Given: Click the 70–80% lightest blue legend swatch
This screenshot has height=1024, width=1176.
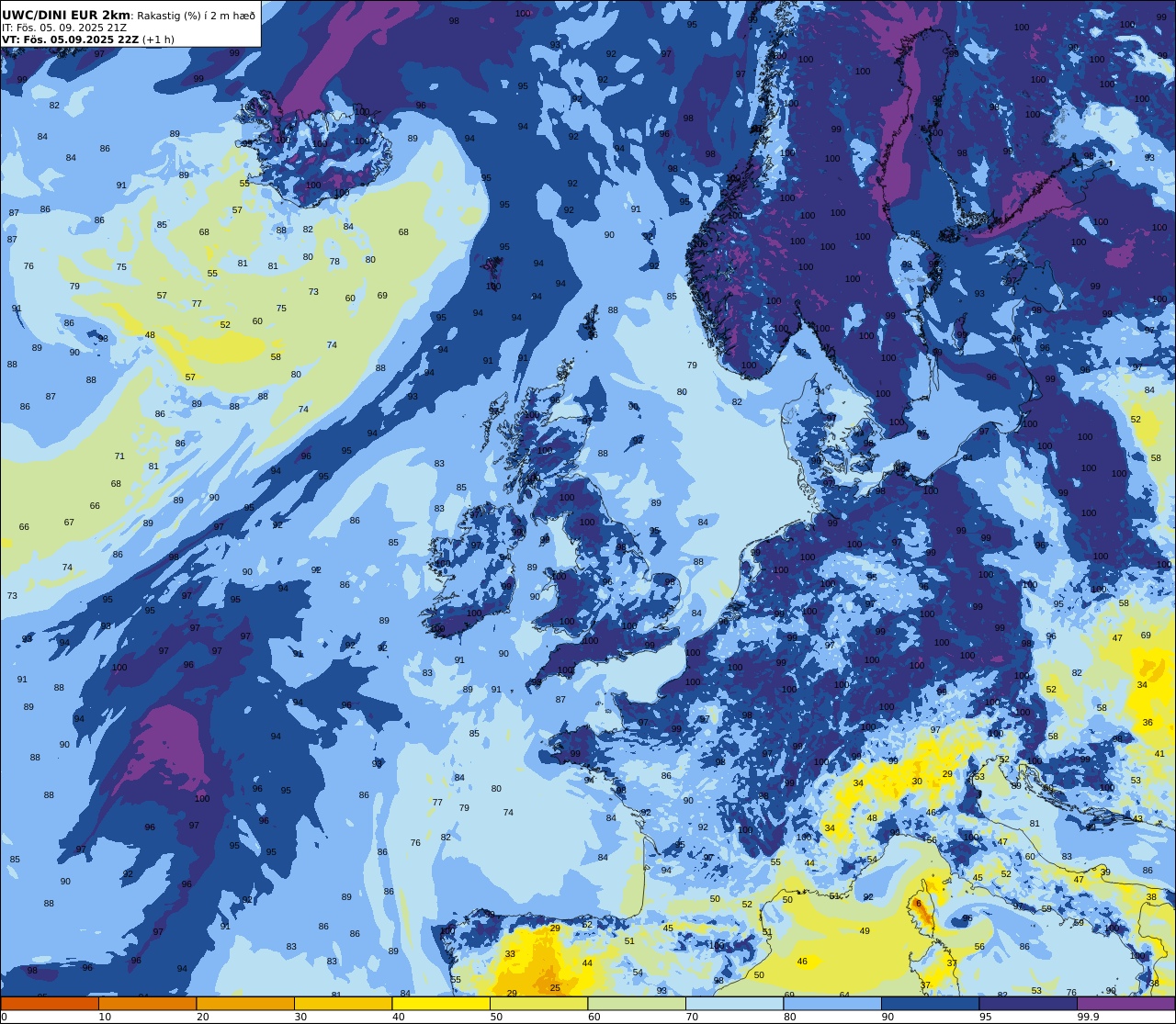Looking at the screenshot, I should pos(735,1004).
